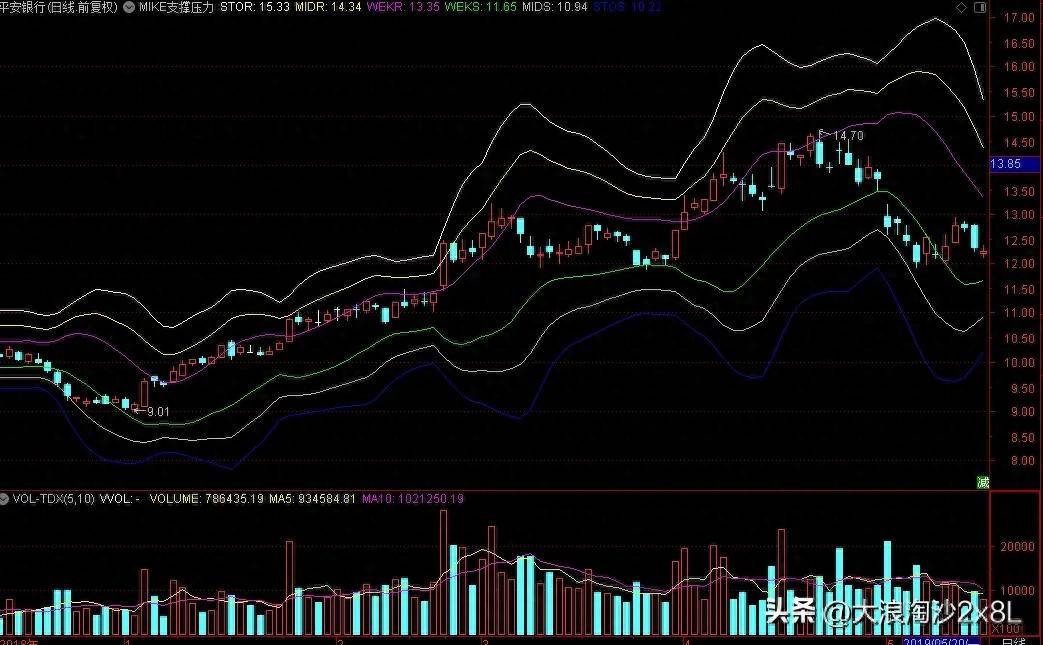1043x645 pixels.
Task: Click the MIDR: 14.34 value
Action: click(x=328, y=7)
